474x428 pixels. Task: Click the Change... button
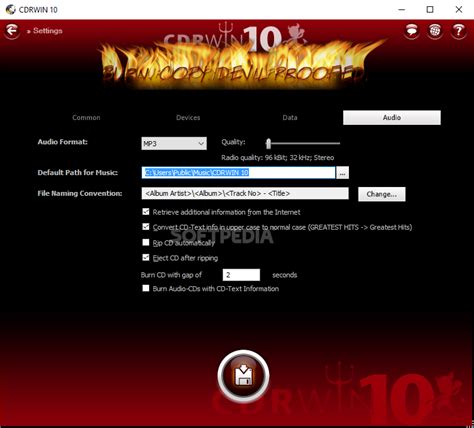tap(382, 194)
